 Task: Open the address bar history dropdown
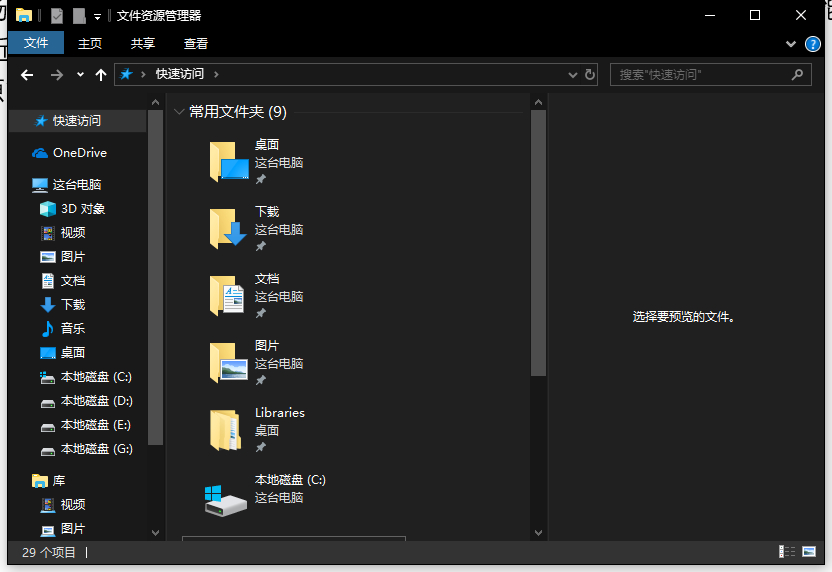point(573,75)
